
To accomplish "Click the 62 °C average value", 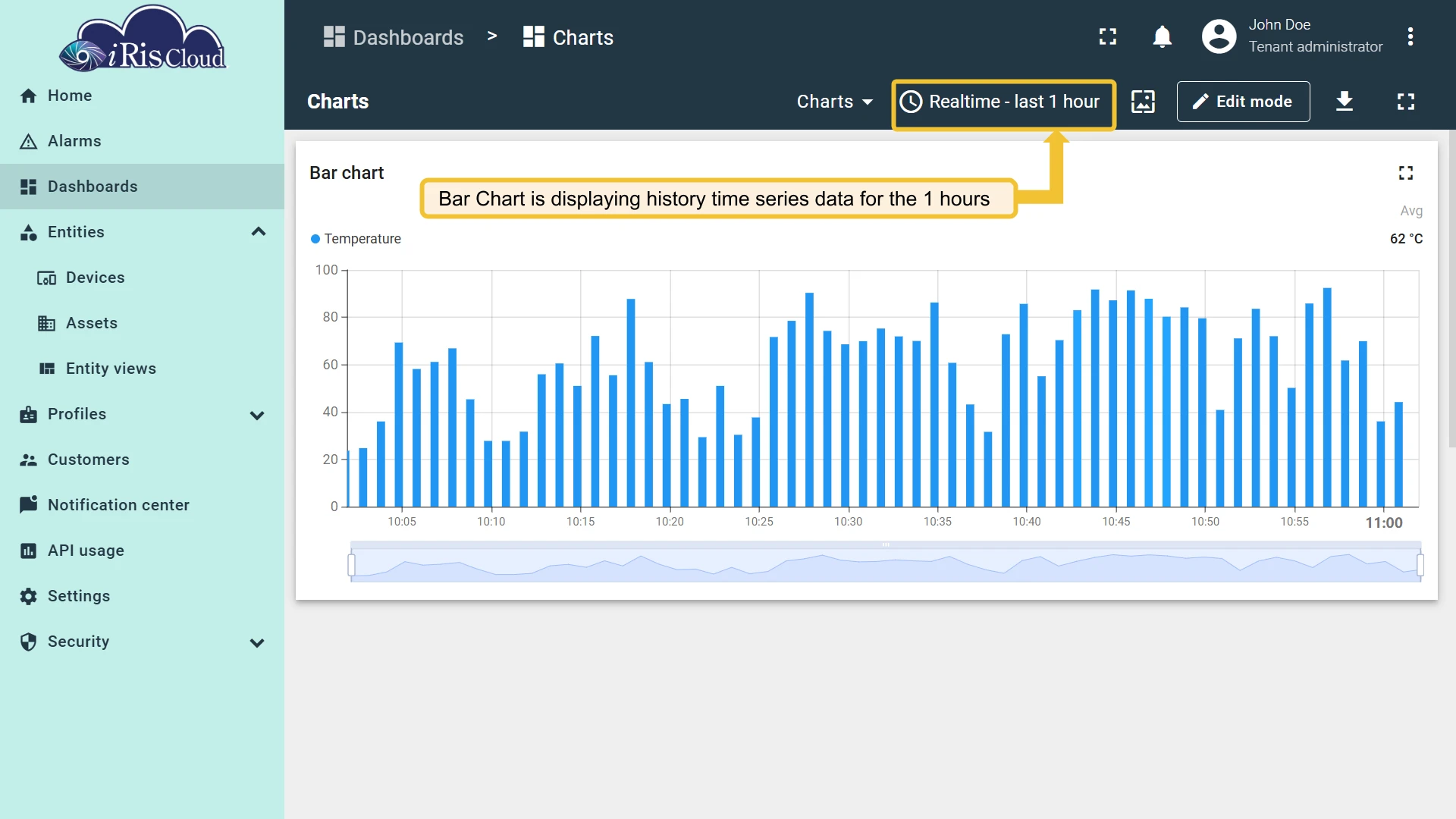I will click(x=1406, y=239).
